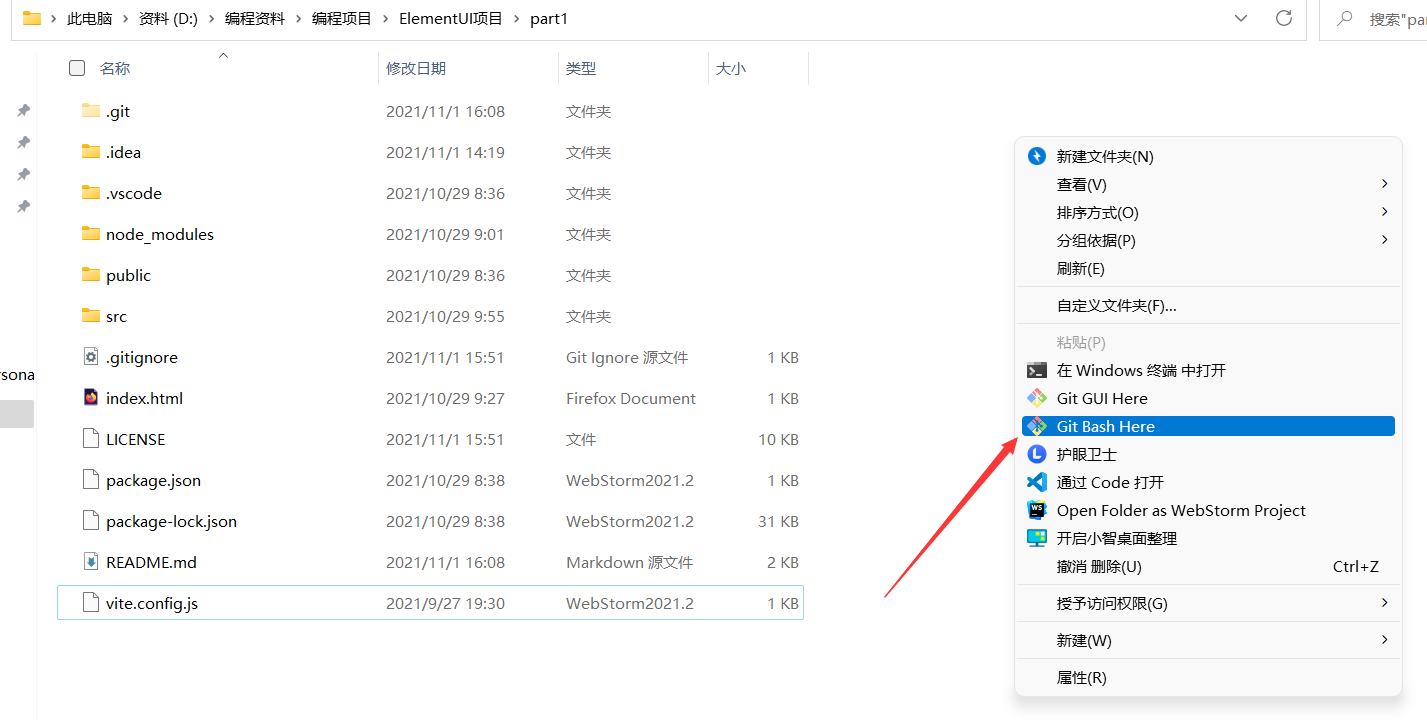Expand the chevron after 资料 (D:)
1427x720 pixels.
(x=211, y=19)
